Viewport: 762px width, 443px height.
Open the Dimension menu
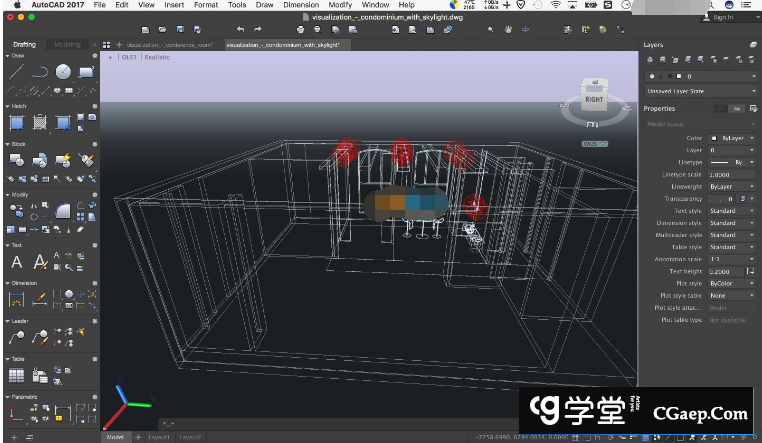[300, 5]
